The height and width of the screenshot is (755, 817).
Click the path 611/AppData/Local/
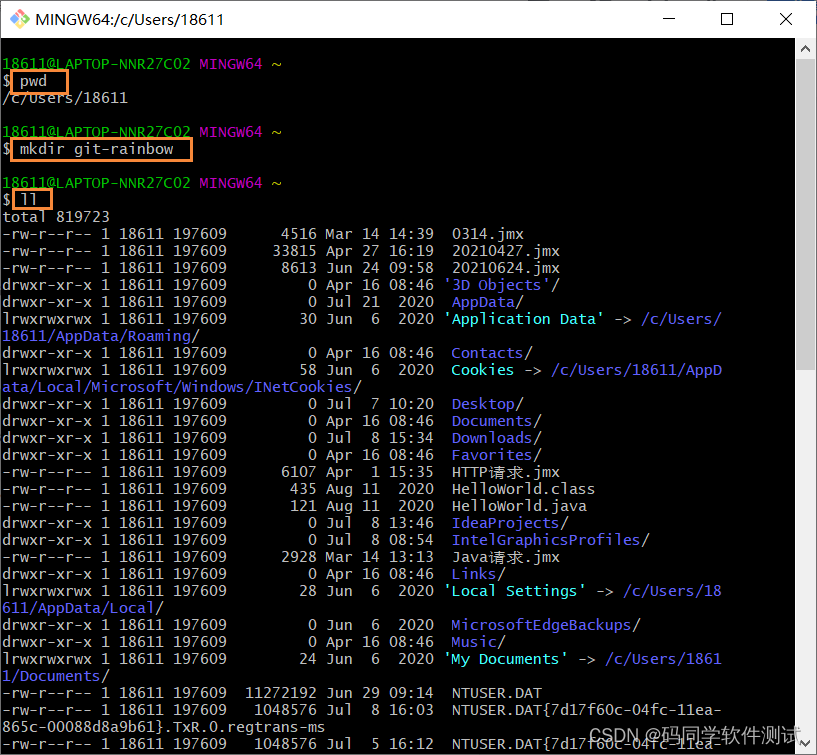point(83,608)
